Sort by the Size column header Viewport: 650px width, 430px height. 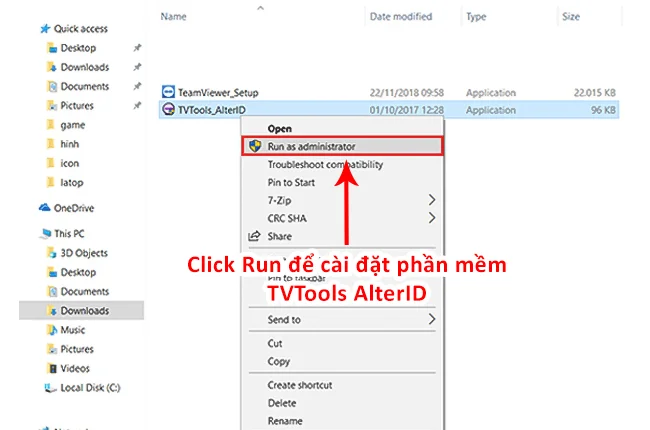[571, 17]
